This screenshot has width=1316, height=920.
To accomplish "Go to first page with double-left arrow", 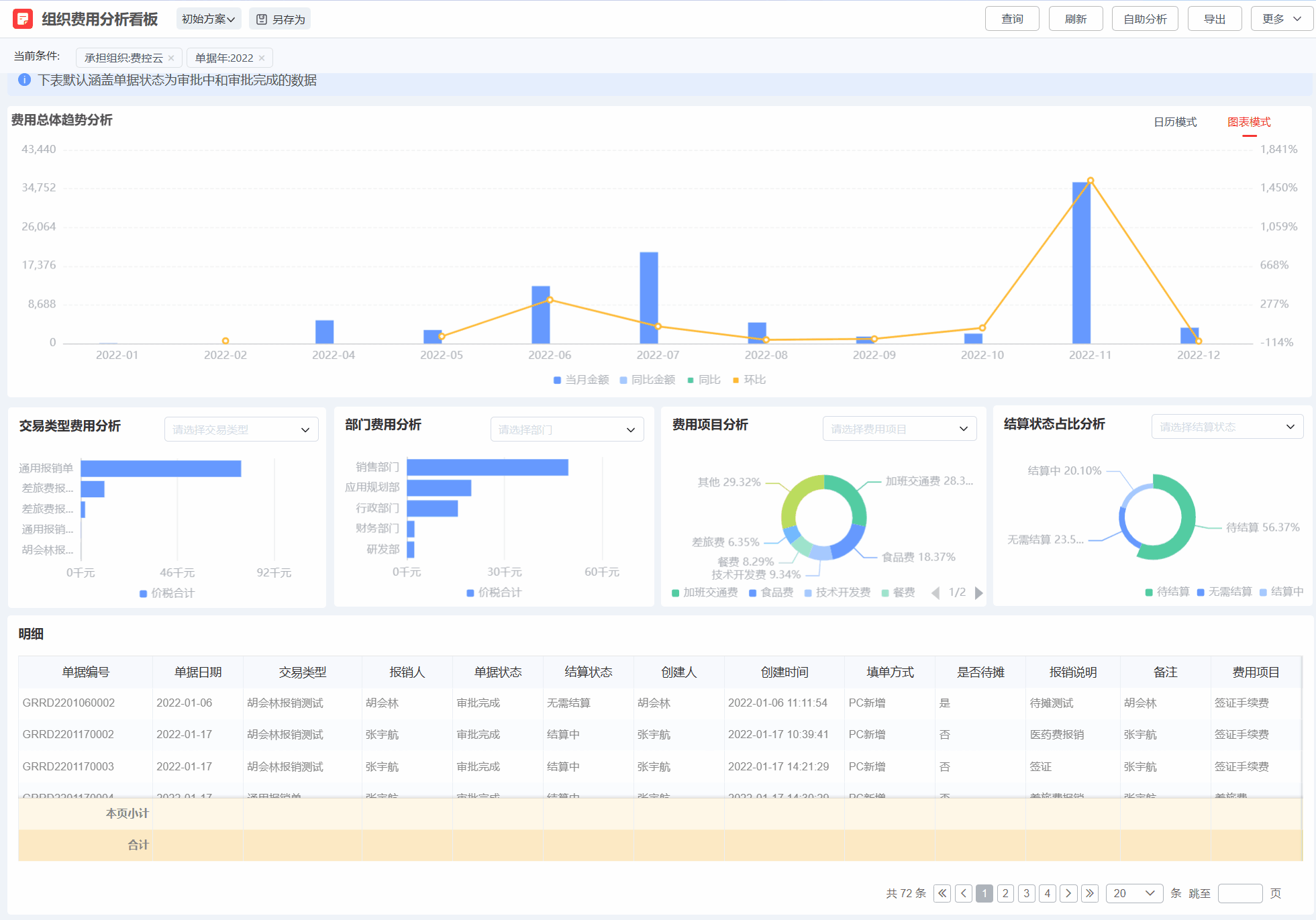I will [942, 893].
